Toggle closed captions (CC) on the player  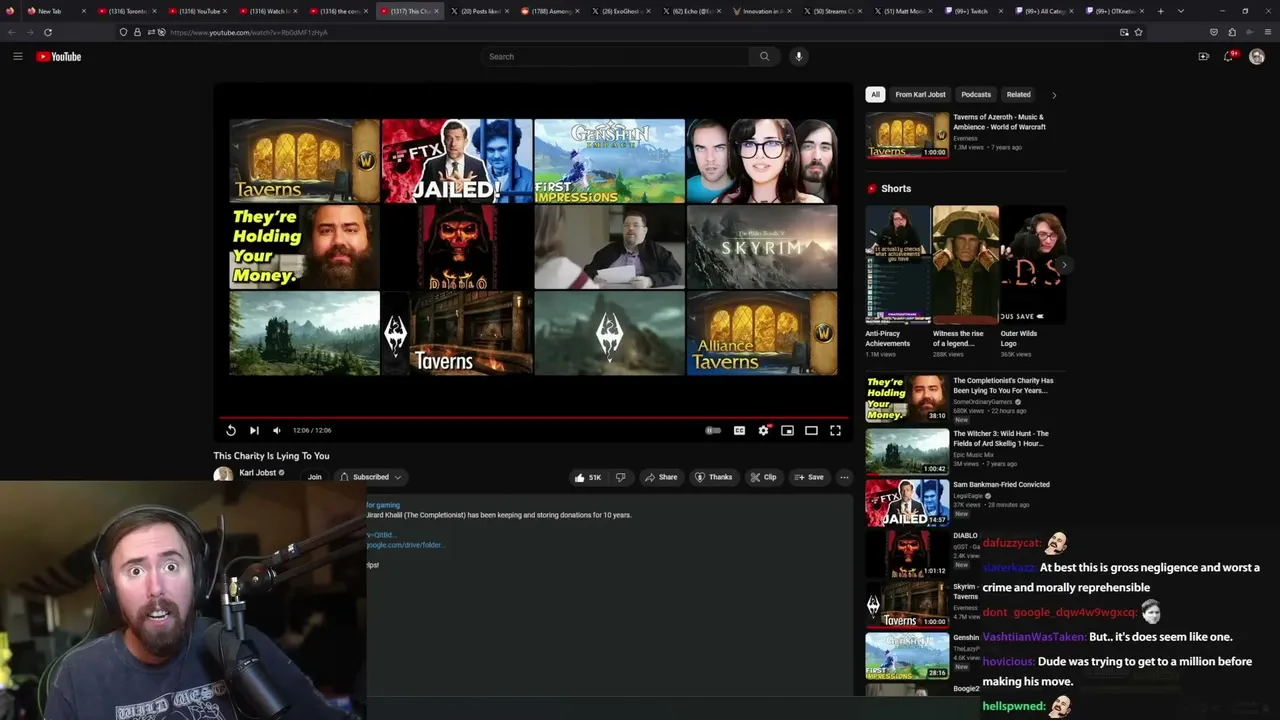[739, 430]
